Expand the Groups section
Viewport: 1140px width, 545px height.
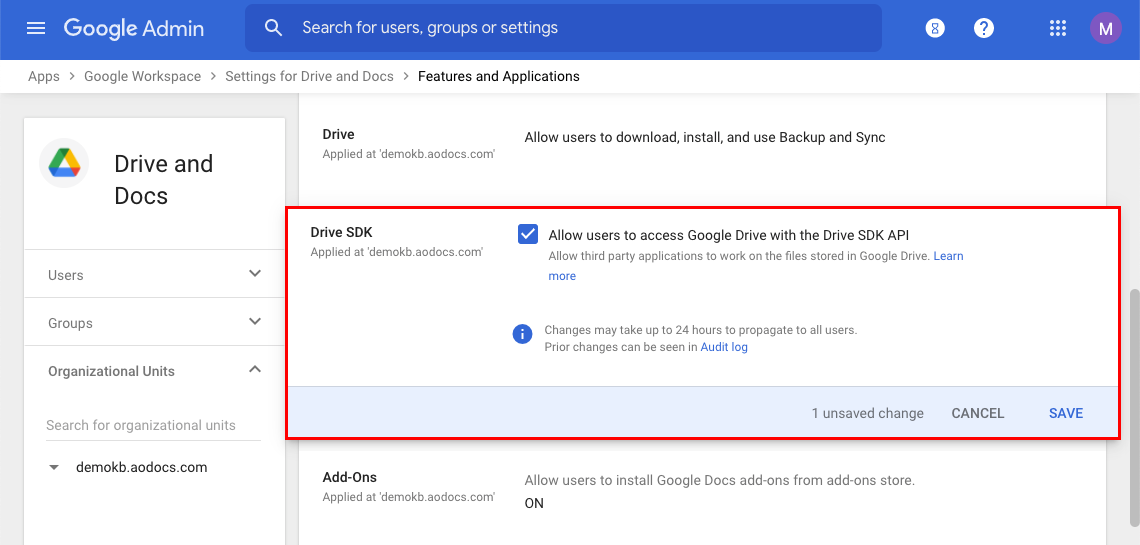coord(255,322)
